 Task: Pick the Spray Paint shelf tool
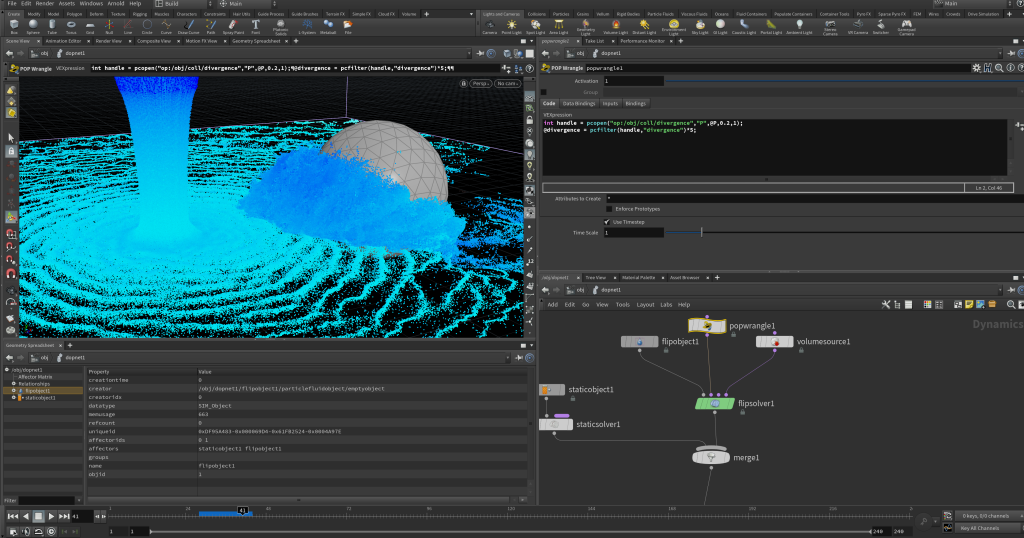tap(233, 26)
